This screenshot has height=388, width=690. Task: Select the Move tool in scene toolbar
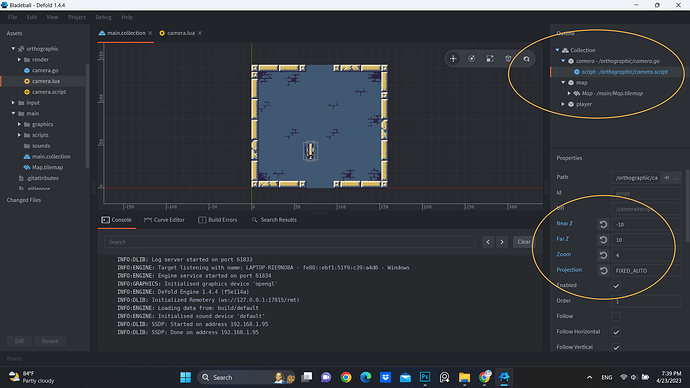[x=453, y=59]
